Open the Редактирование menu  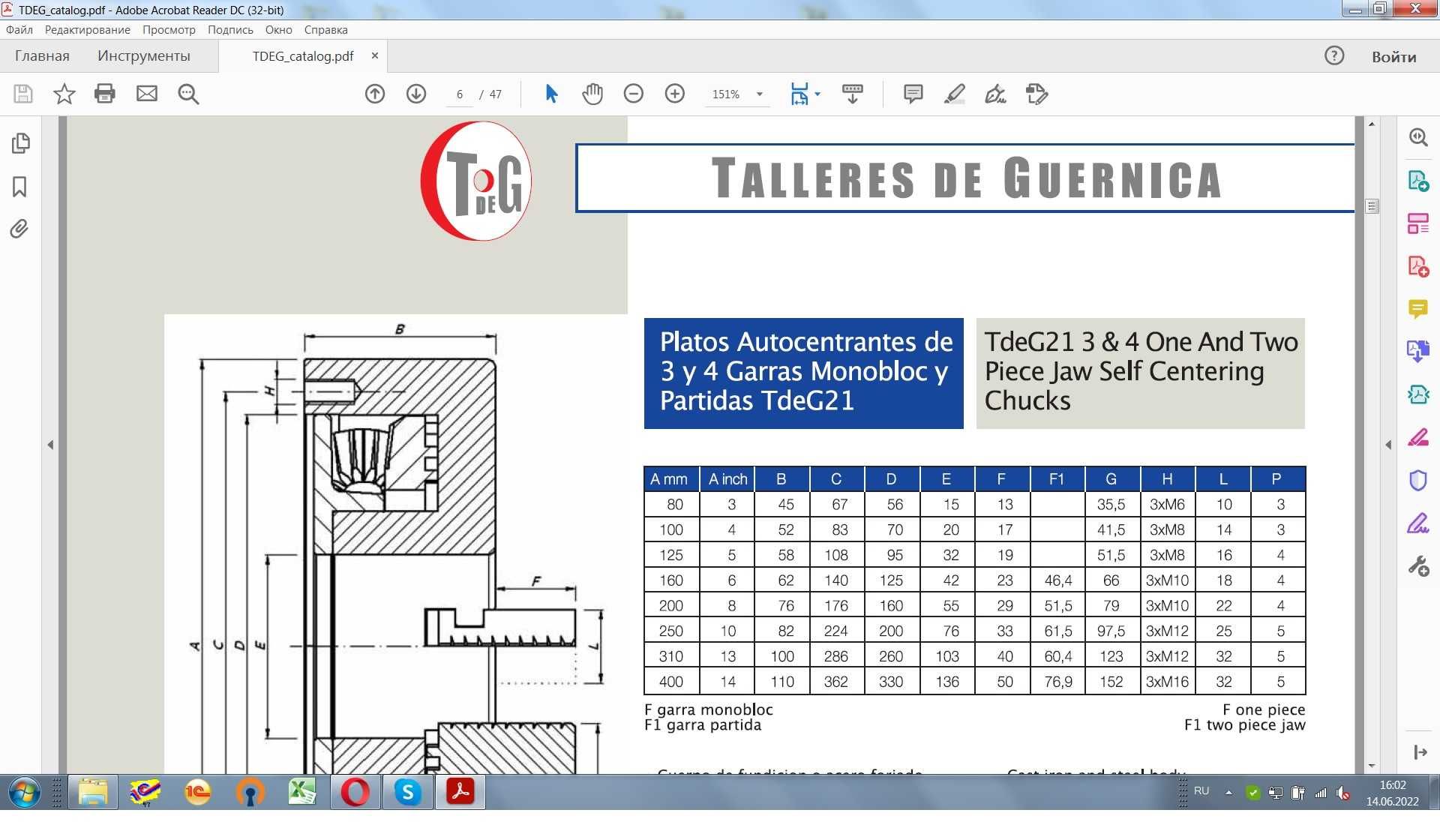88,30
